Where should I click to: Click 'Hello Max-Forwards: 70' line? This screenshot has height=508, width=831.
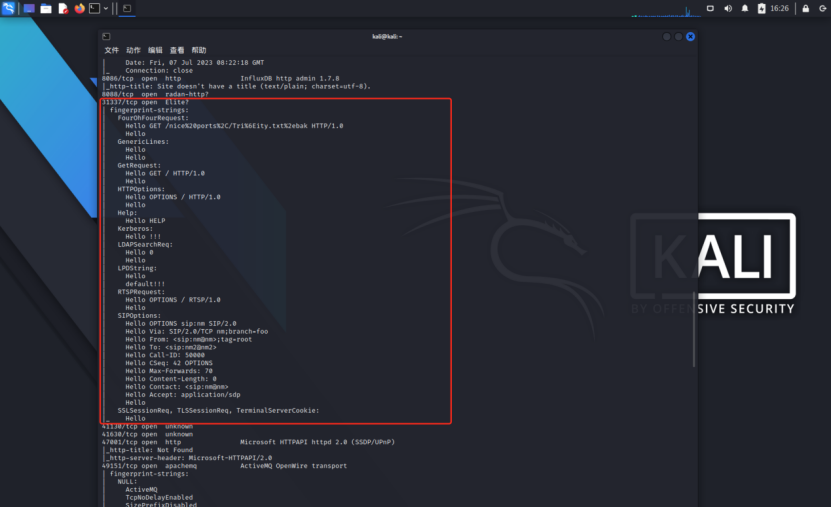point(169,371)
